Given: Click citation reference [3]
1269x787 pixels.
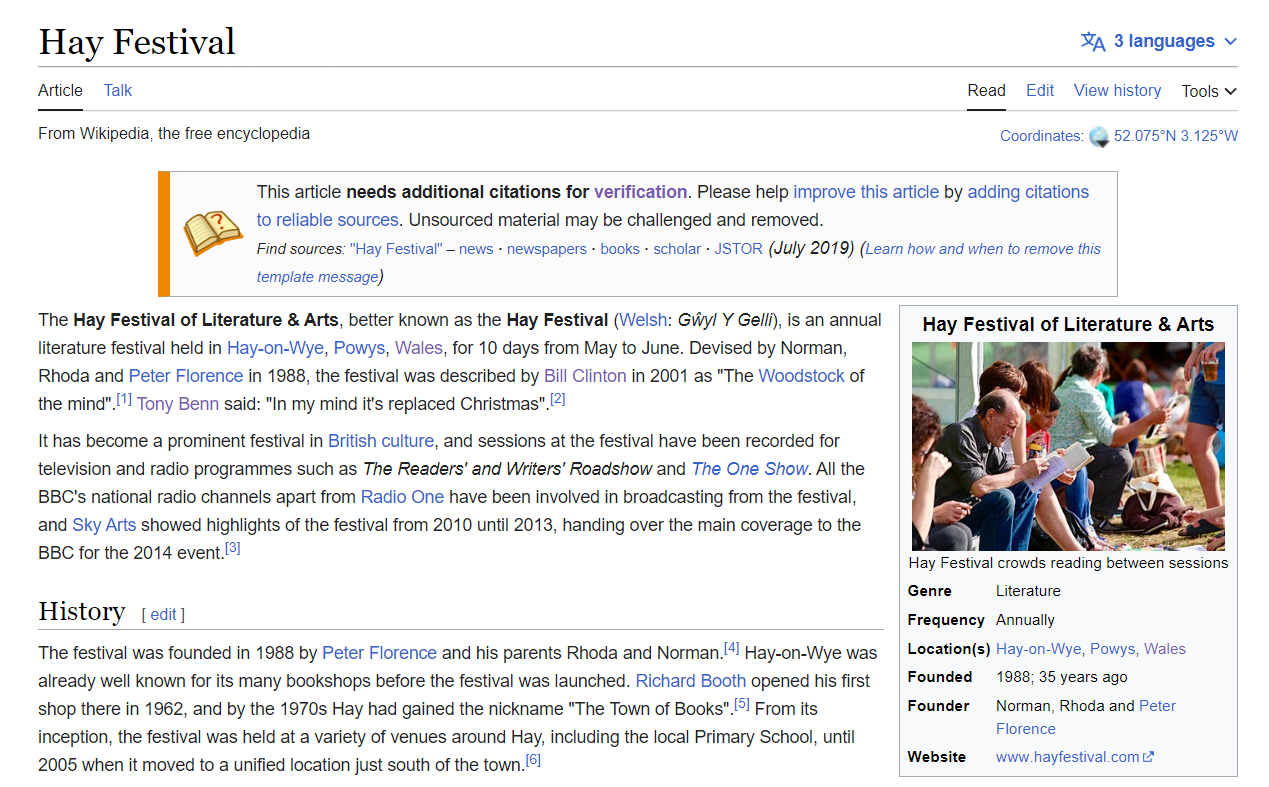Looking at the screenshot, I should pyautogui.click(x=233, y=547).
